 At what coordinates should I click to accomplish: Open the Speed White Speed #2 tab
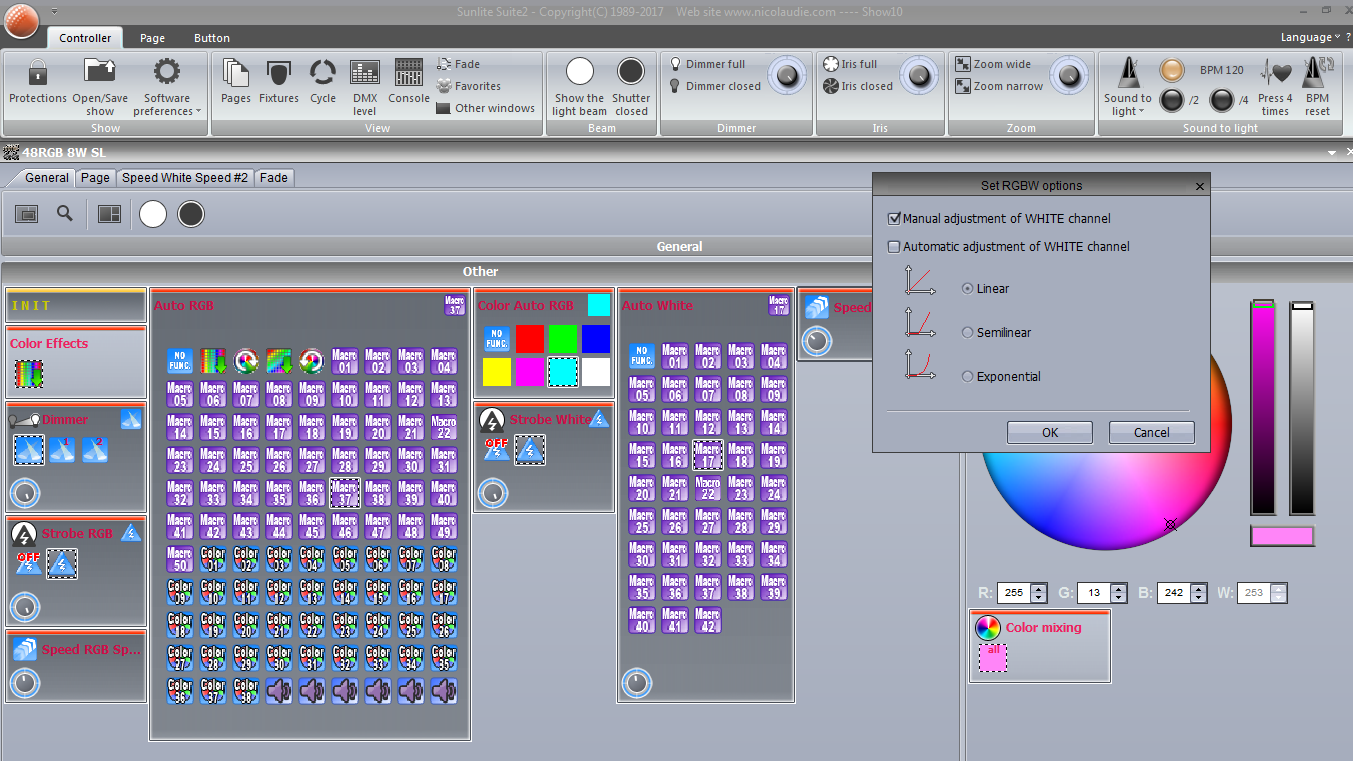click(185, 178)
